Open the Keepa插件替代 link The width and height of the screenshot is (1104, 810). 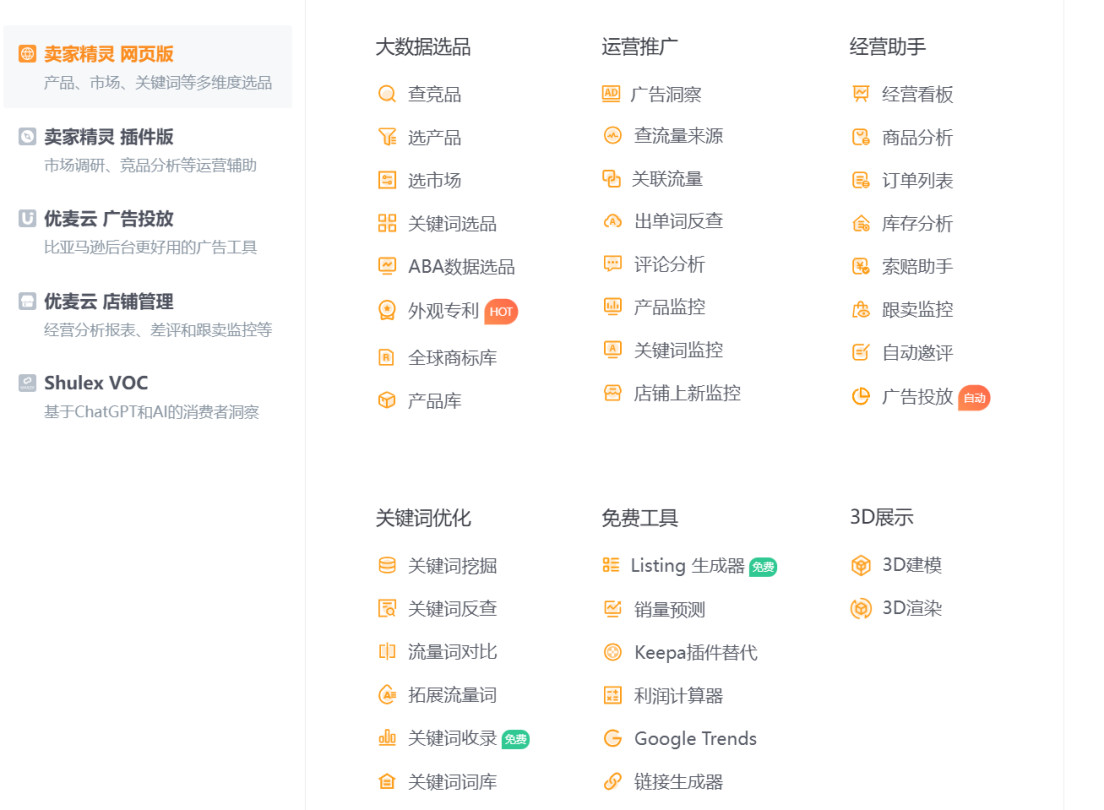tap(696, 652)
